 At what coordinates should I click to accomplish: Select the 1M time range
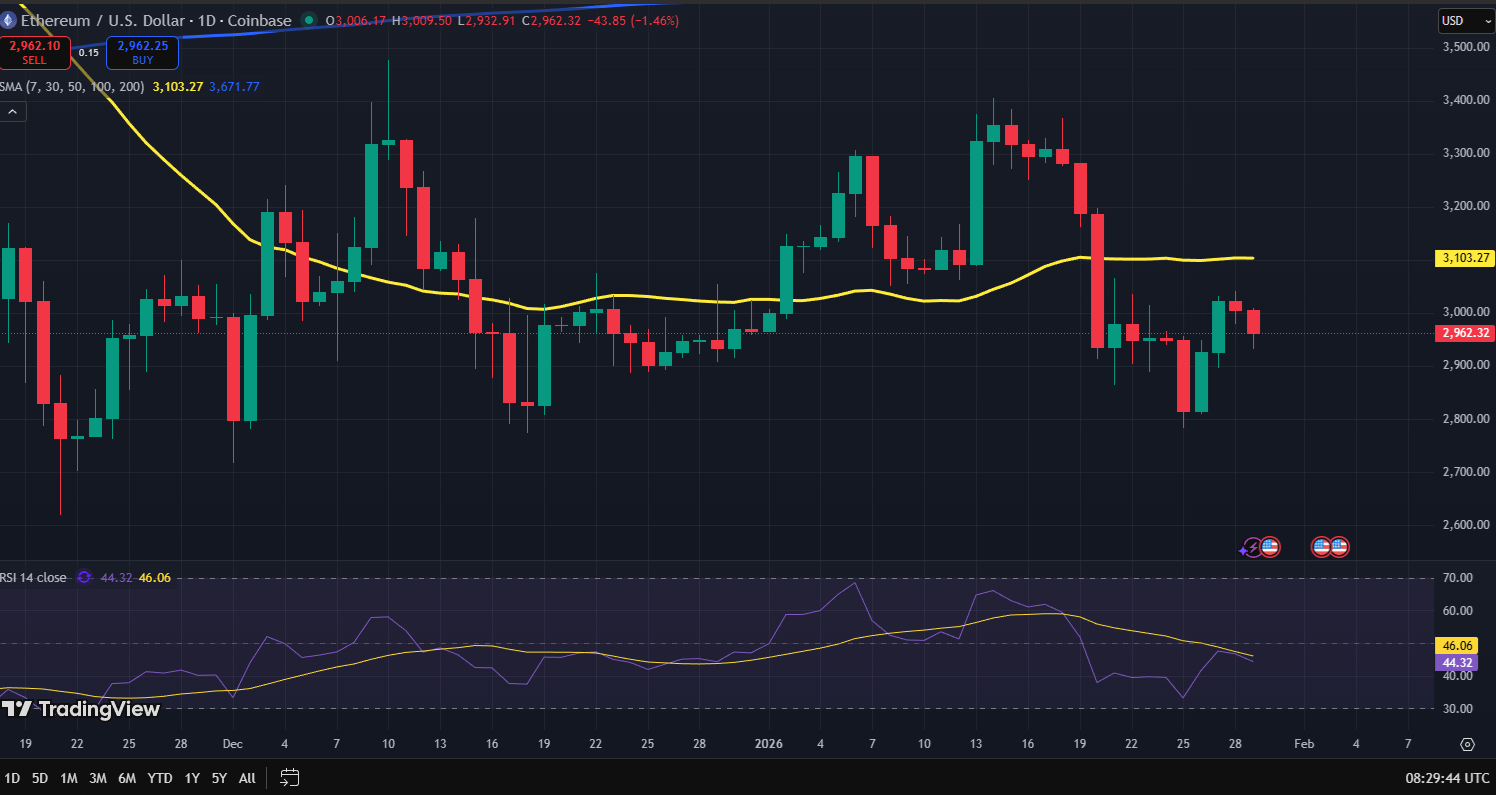(69, 777)
